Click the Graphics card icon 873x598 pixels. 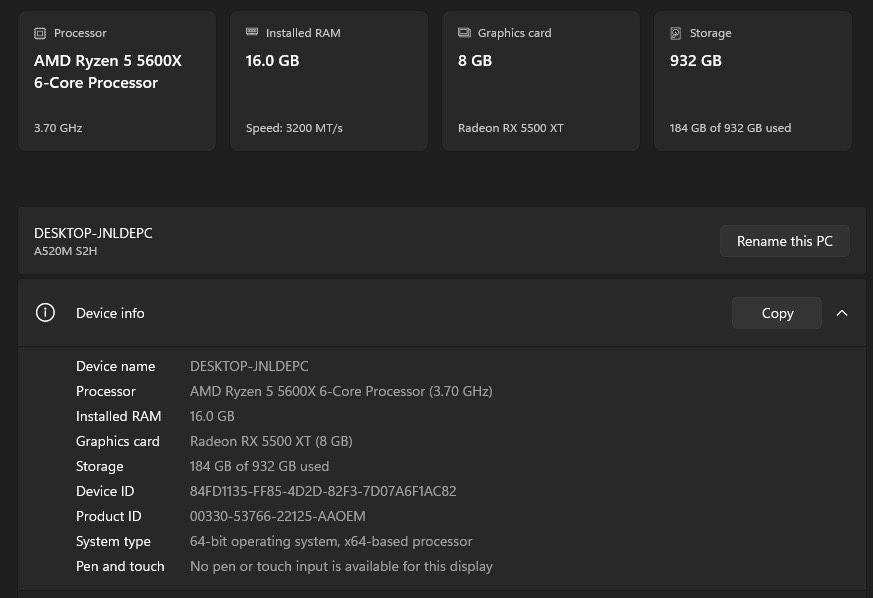(x=464, y=33)
